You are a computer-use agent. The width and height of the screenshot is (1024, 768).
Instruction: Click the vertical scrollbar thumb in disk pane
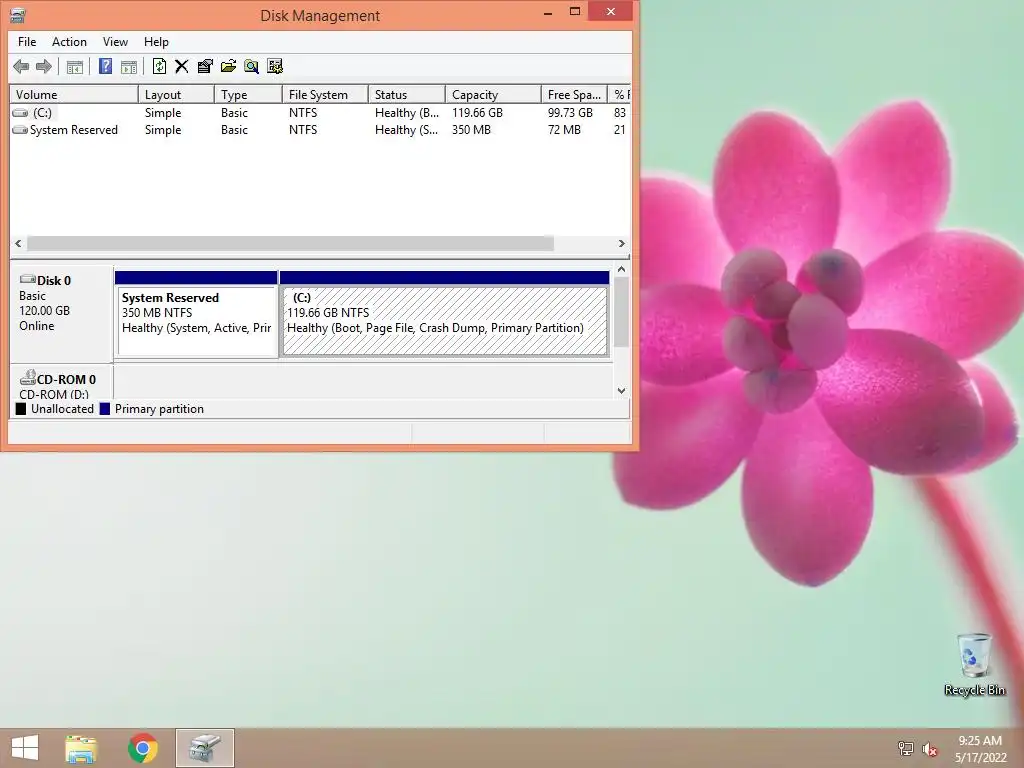click(x=622, y=312)
